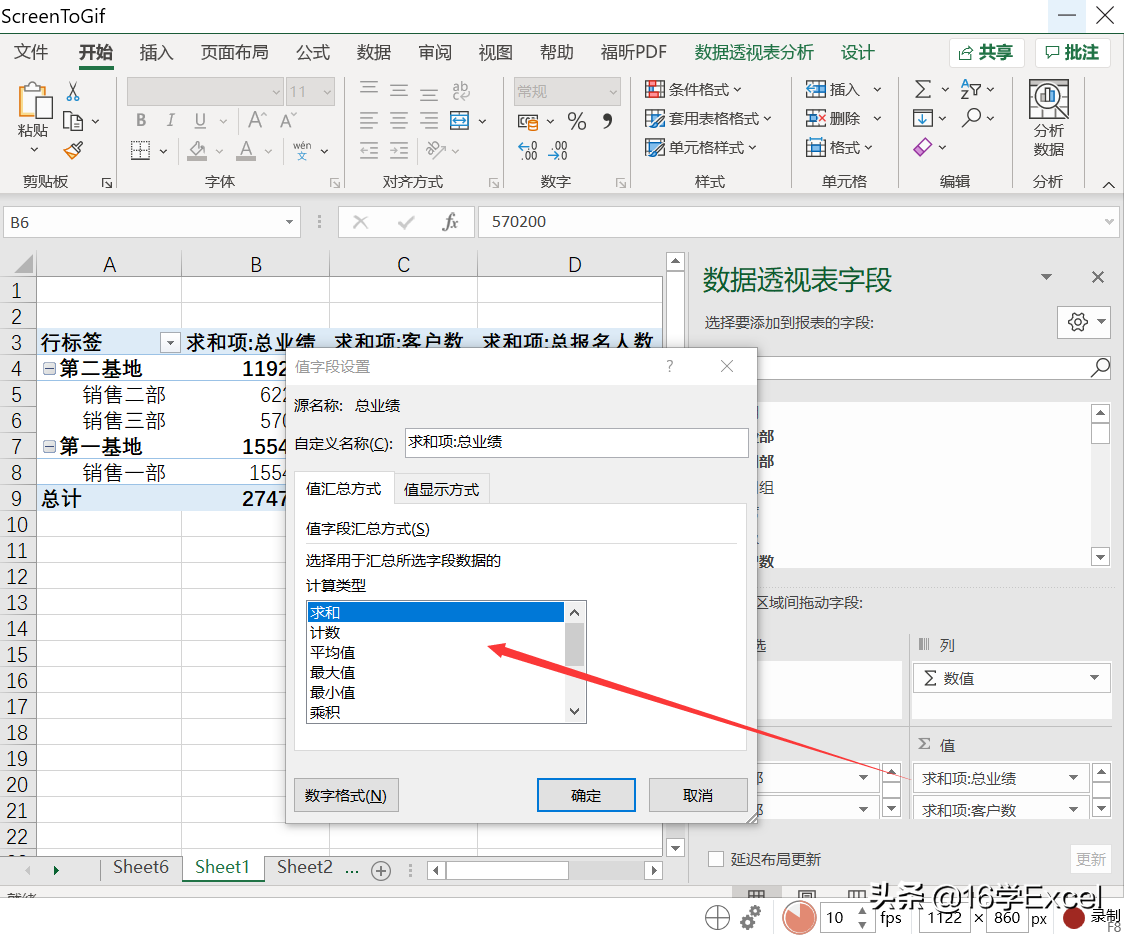Expand the Name Box dropdown
The width and height of the screenshot is (1128, 937).
(289, 222)
